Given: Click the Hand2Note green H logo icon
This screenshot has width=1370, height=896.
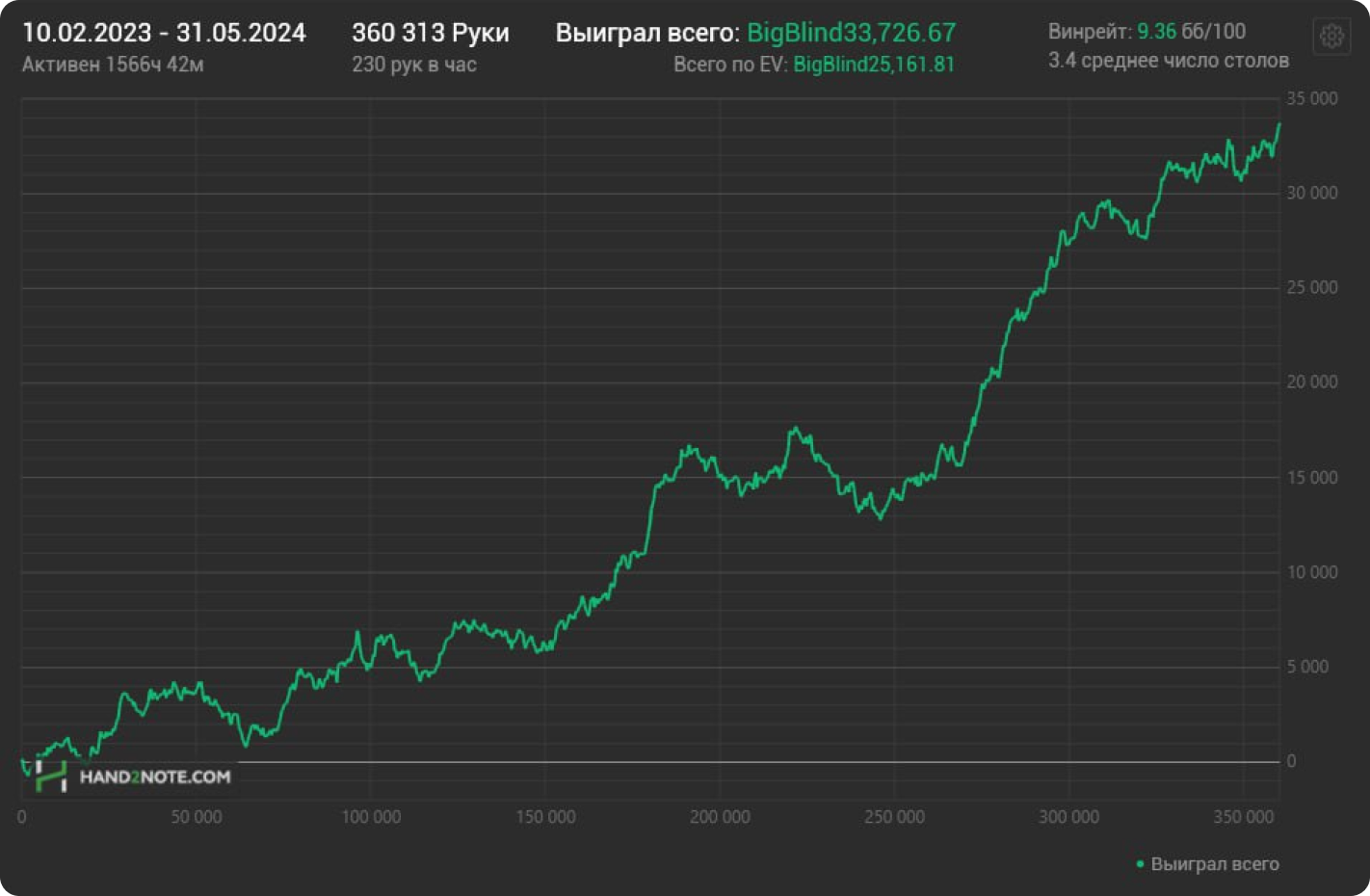Looking at the screenshot, I should (x=51, y=776).
